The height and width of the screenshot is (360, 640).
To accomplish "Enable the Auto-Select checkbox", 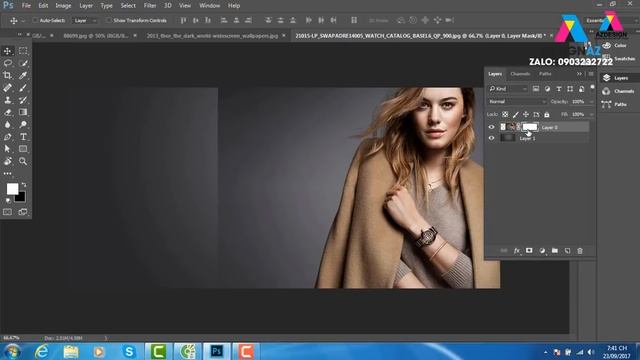I will tap(35, 20).
